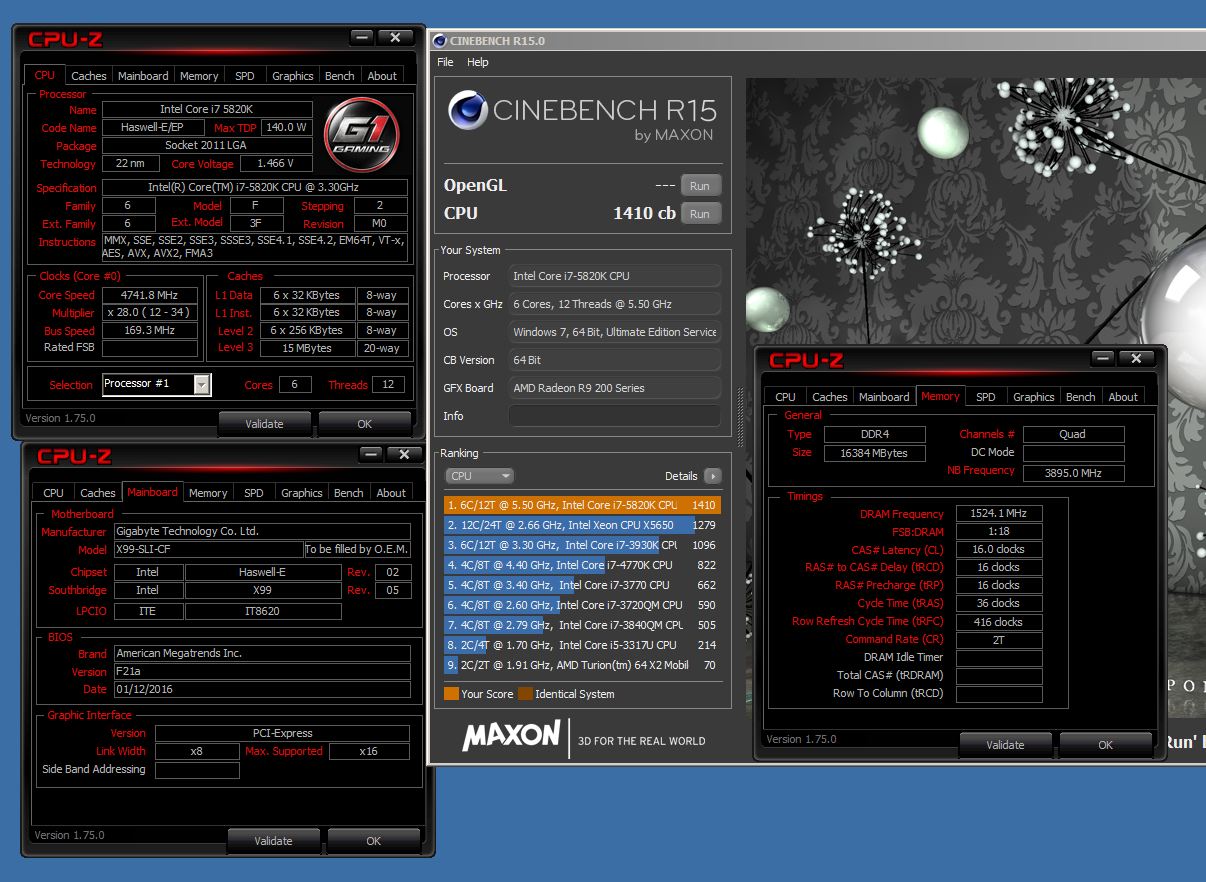Open the Help menu in Cinebench

point(478,62)
